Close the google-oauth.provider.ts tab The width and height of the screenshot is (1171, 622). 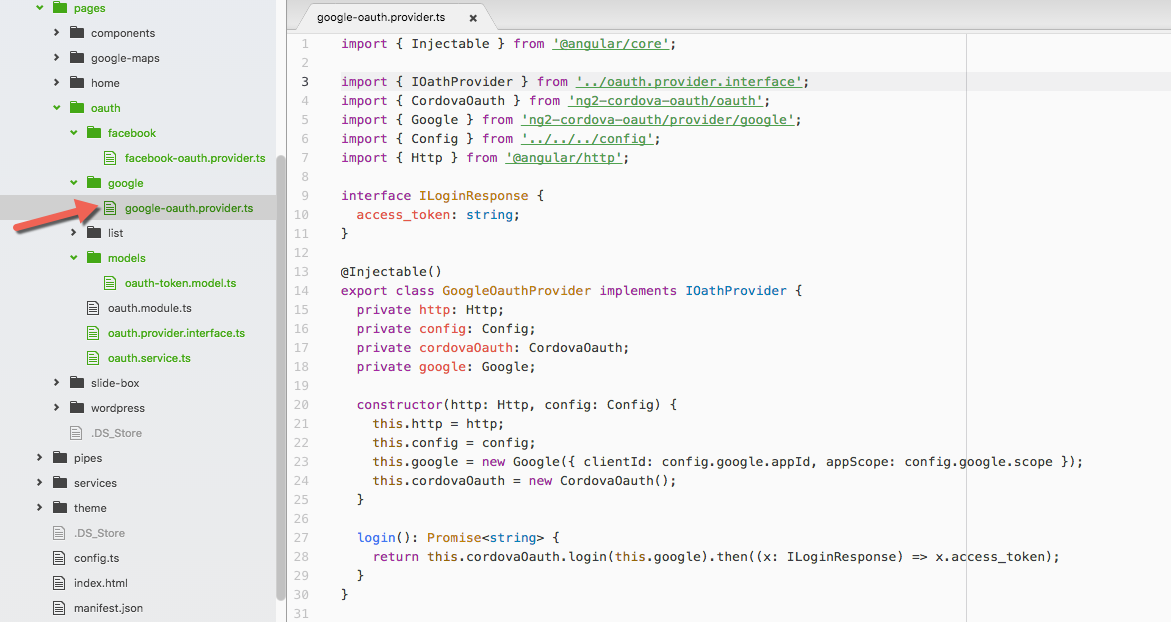473,18
